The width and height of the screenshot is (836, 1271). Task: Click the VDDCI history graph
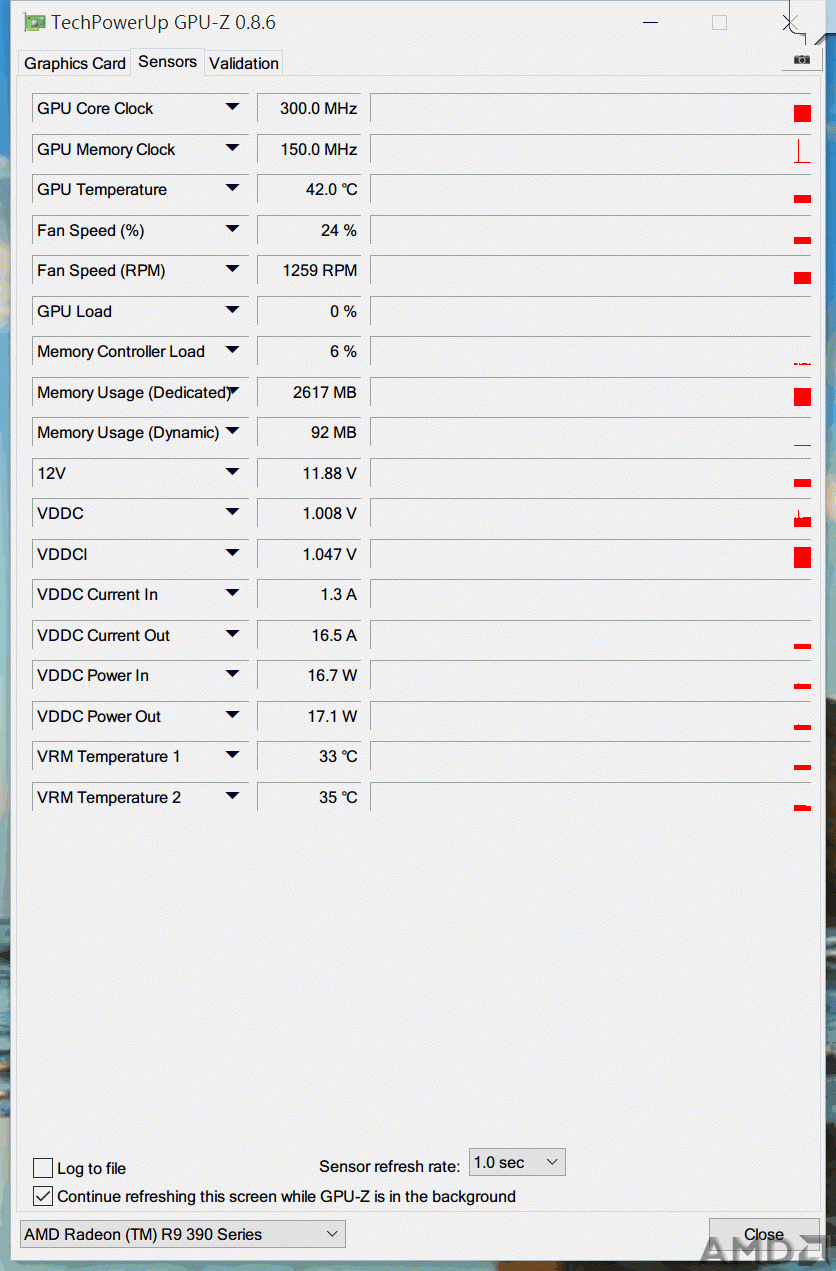[591, 554]
